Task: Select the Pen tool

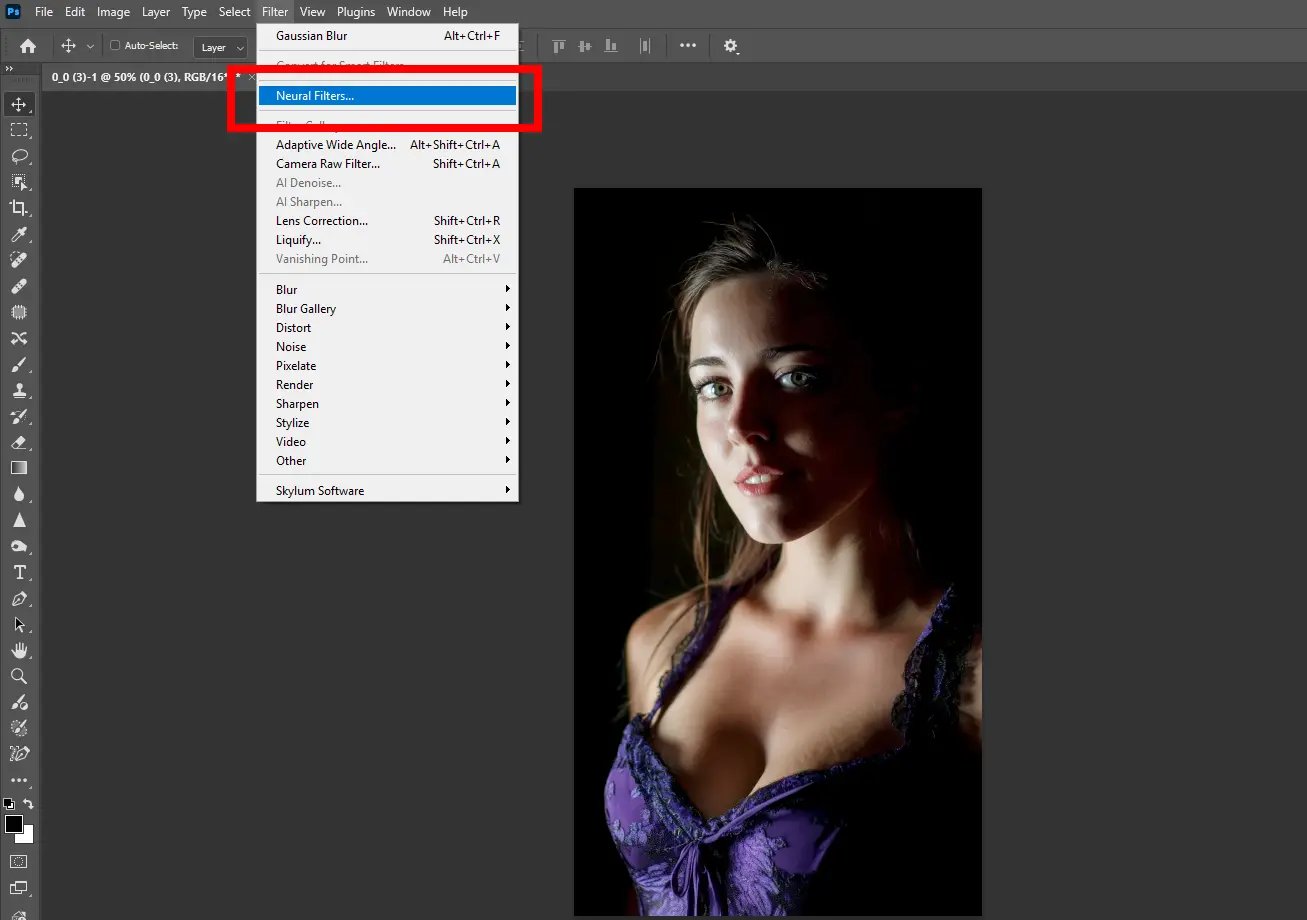Action: (x=19, y=598)
